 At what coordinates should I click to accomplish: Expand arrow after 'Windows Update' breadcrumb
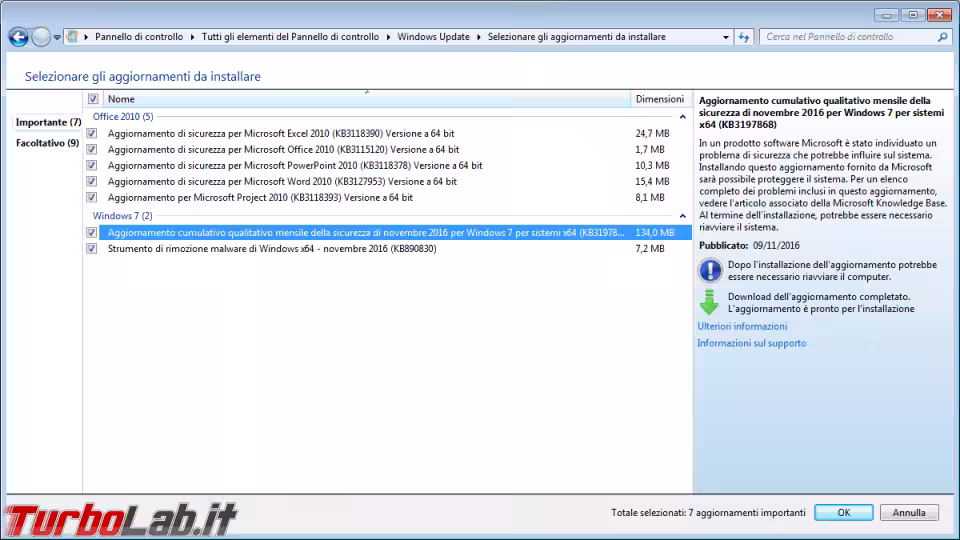(x=478, y=37)
